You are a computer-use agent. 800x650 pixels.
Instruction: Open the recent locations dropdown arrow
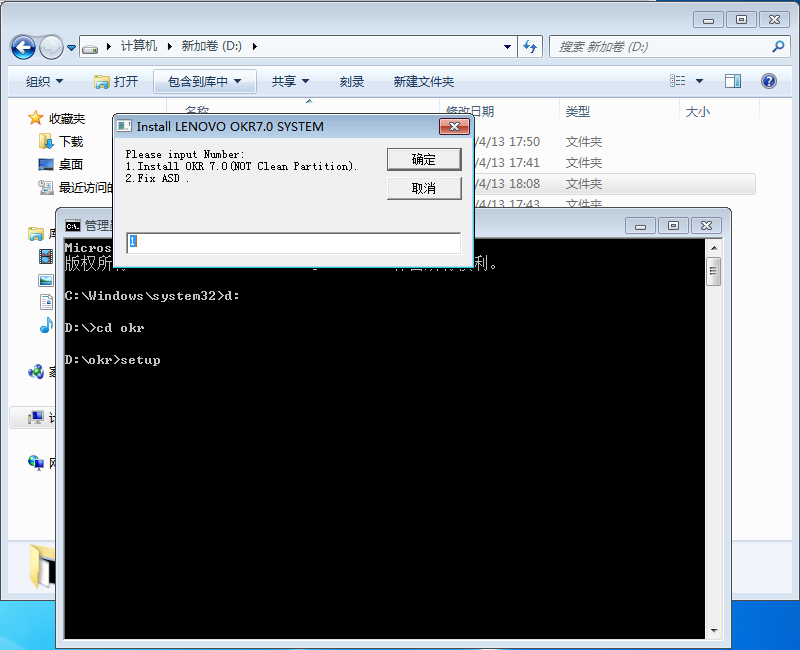coord(71,48)
